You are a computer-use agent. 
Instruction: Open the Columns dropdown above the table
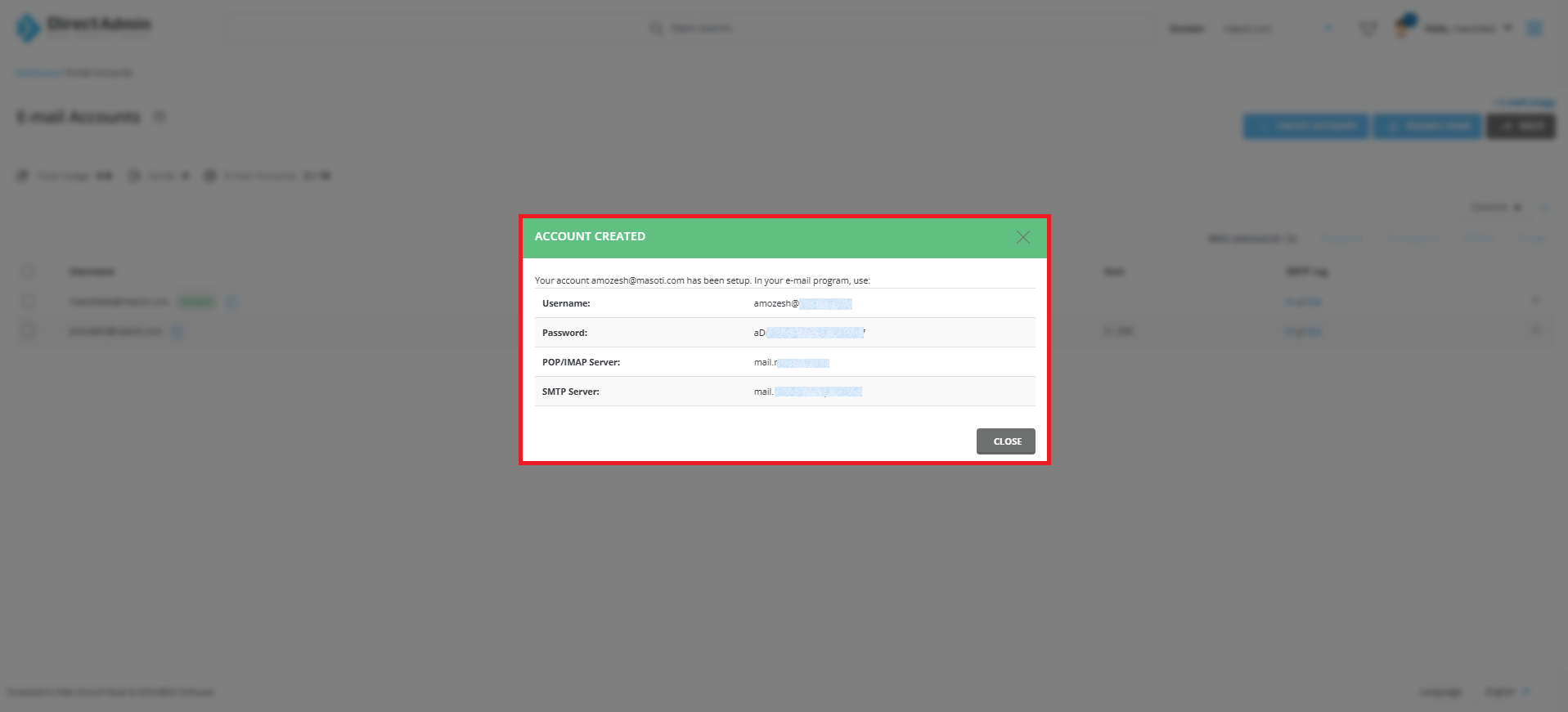(1495, 207)
